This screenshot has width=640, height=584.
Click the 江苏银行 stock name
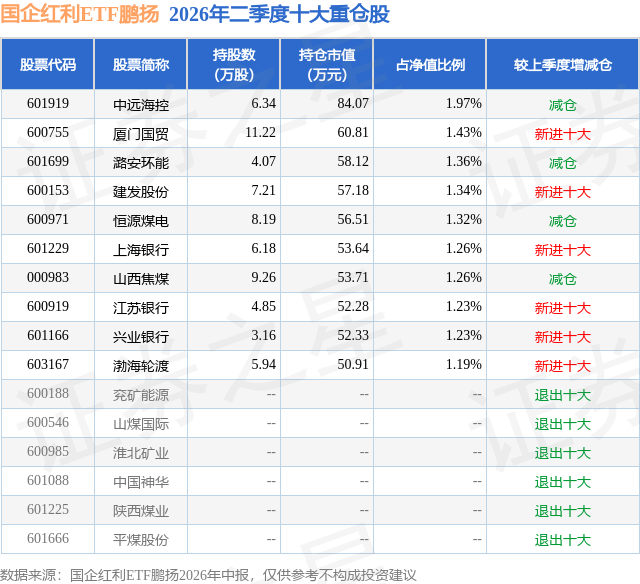point(141,308)
